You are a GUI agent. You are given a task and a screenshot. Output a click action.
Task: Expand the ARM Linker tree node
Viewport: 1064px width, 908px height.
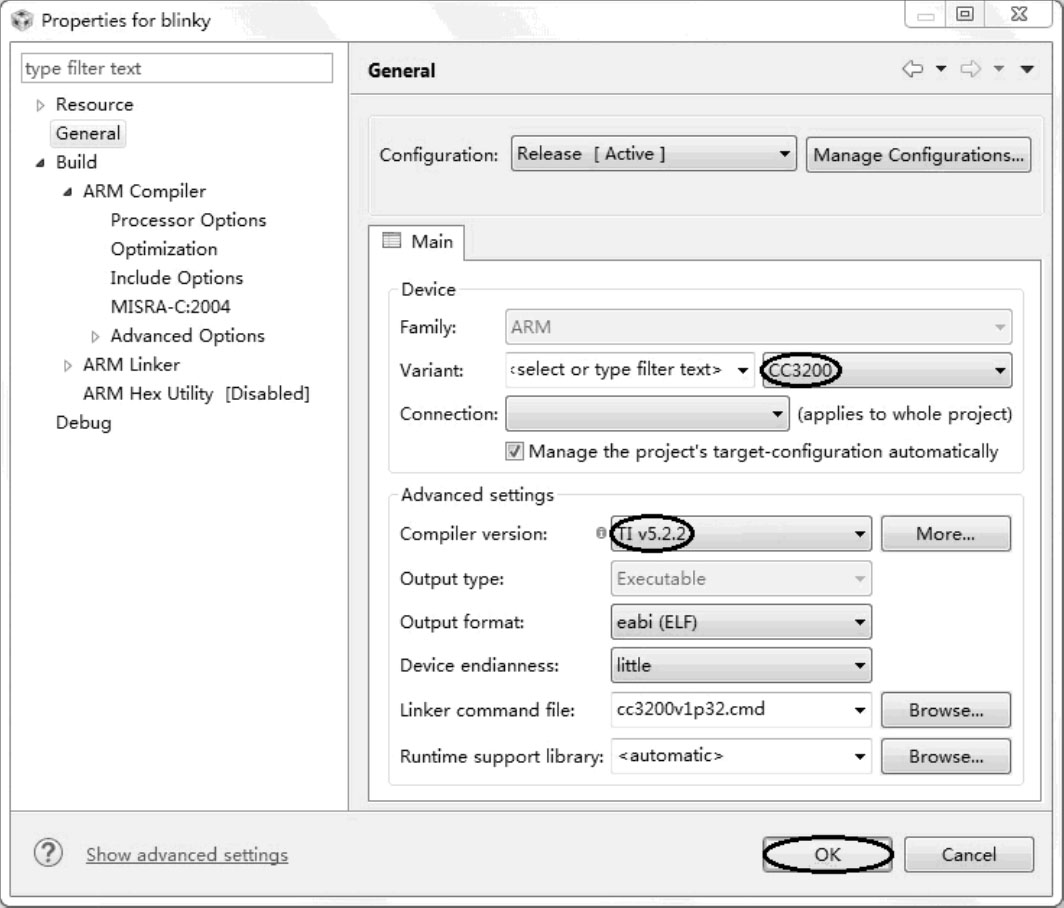(69, 365)
